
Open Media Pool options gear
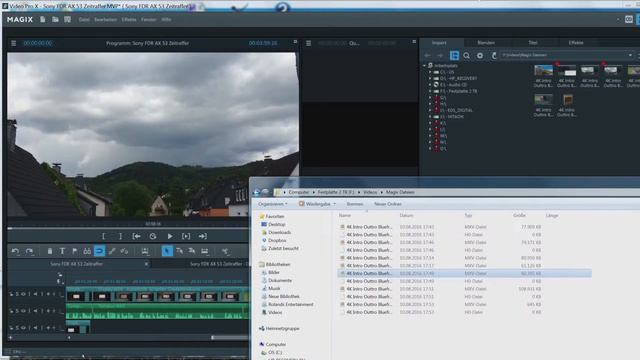coord(480,55)
